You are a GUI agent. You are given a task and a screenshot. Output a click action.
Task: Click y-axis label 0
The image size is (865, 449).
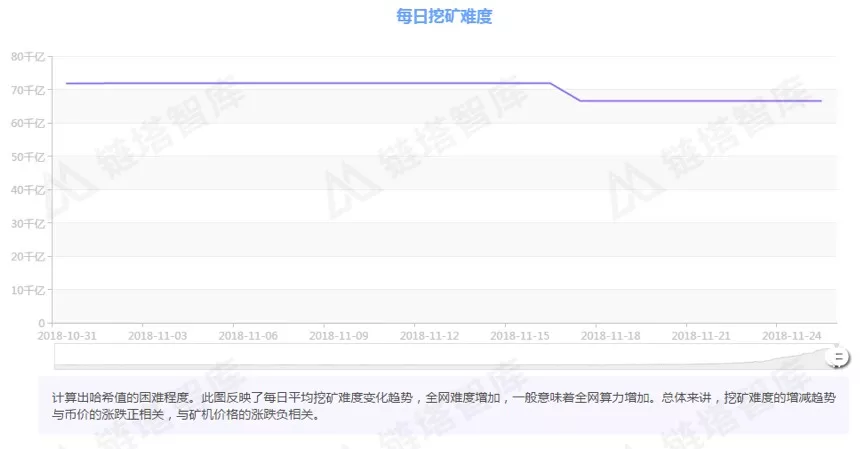pos(41,323)
